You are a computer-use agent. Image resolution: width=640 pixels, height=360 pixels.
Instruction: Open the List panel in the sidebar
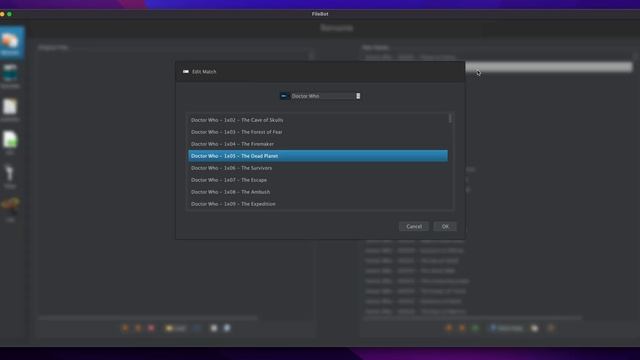coord(10,209)
